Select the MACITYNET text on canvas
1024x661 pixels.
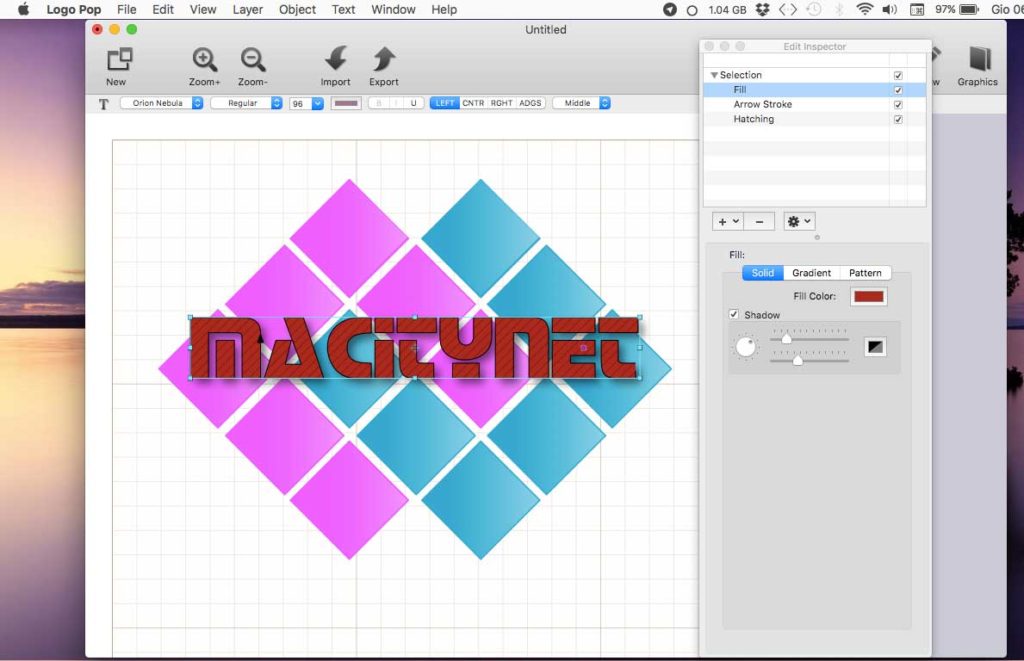414,347
